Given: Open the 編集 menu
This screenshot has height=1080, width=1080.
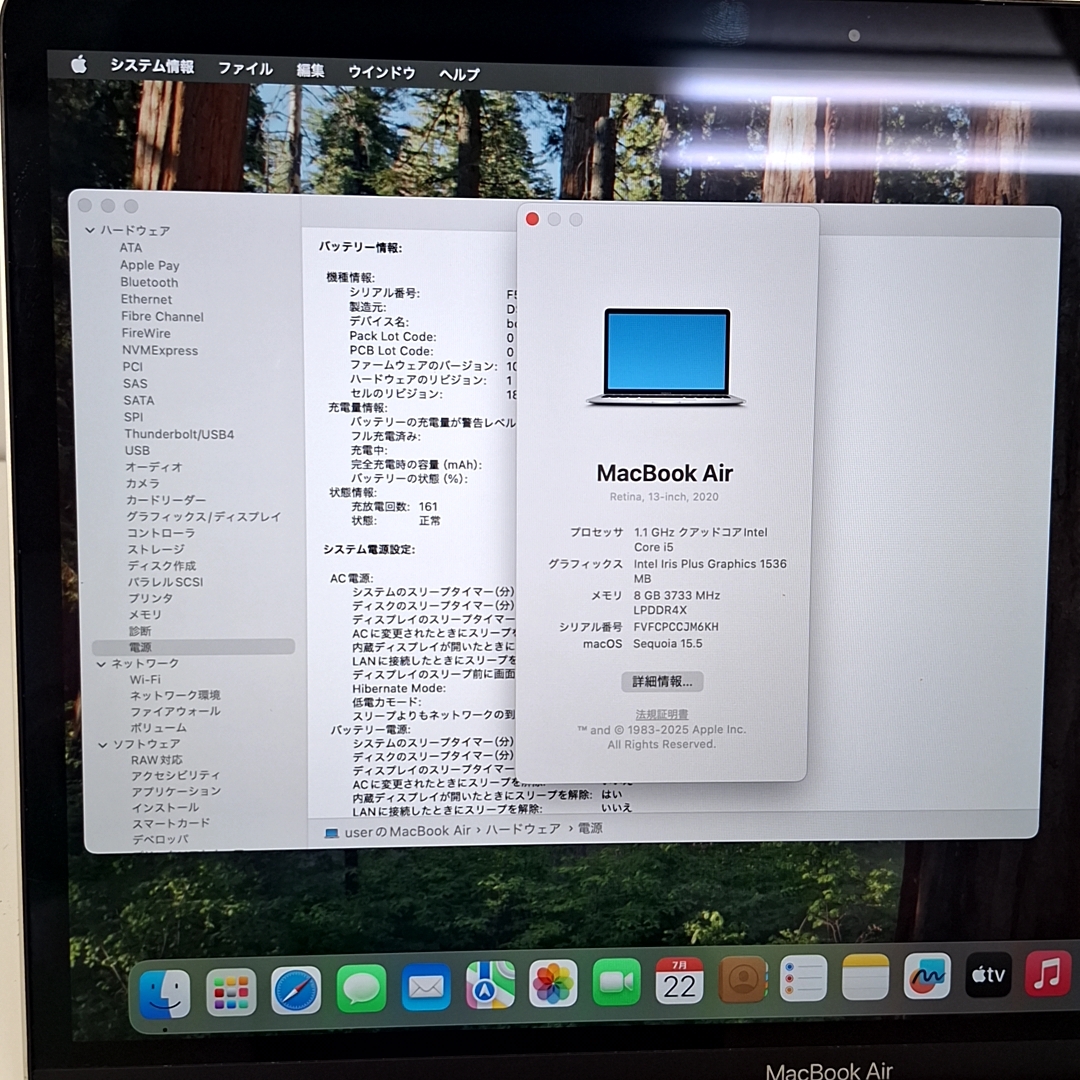Looking at the screenshot, I should [x=310, y=70].
